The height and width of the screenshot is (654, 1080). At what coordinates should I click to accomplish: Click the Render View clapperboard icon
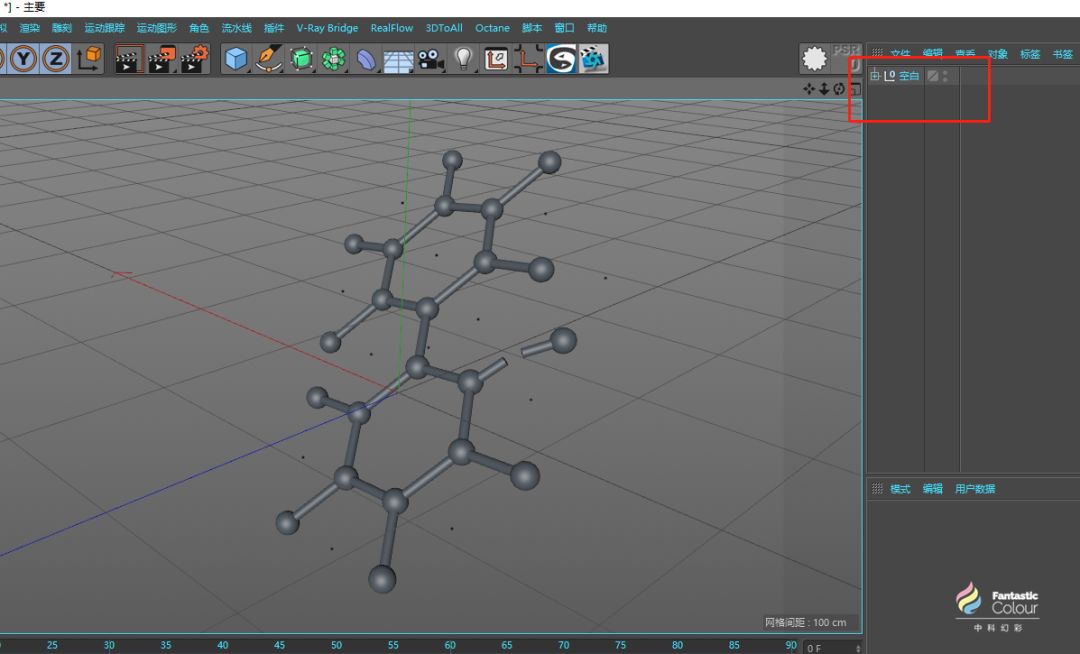tap(129, 59)
